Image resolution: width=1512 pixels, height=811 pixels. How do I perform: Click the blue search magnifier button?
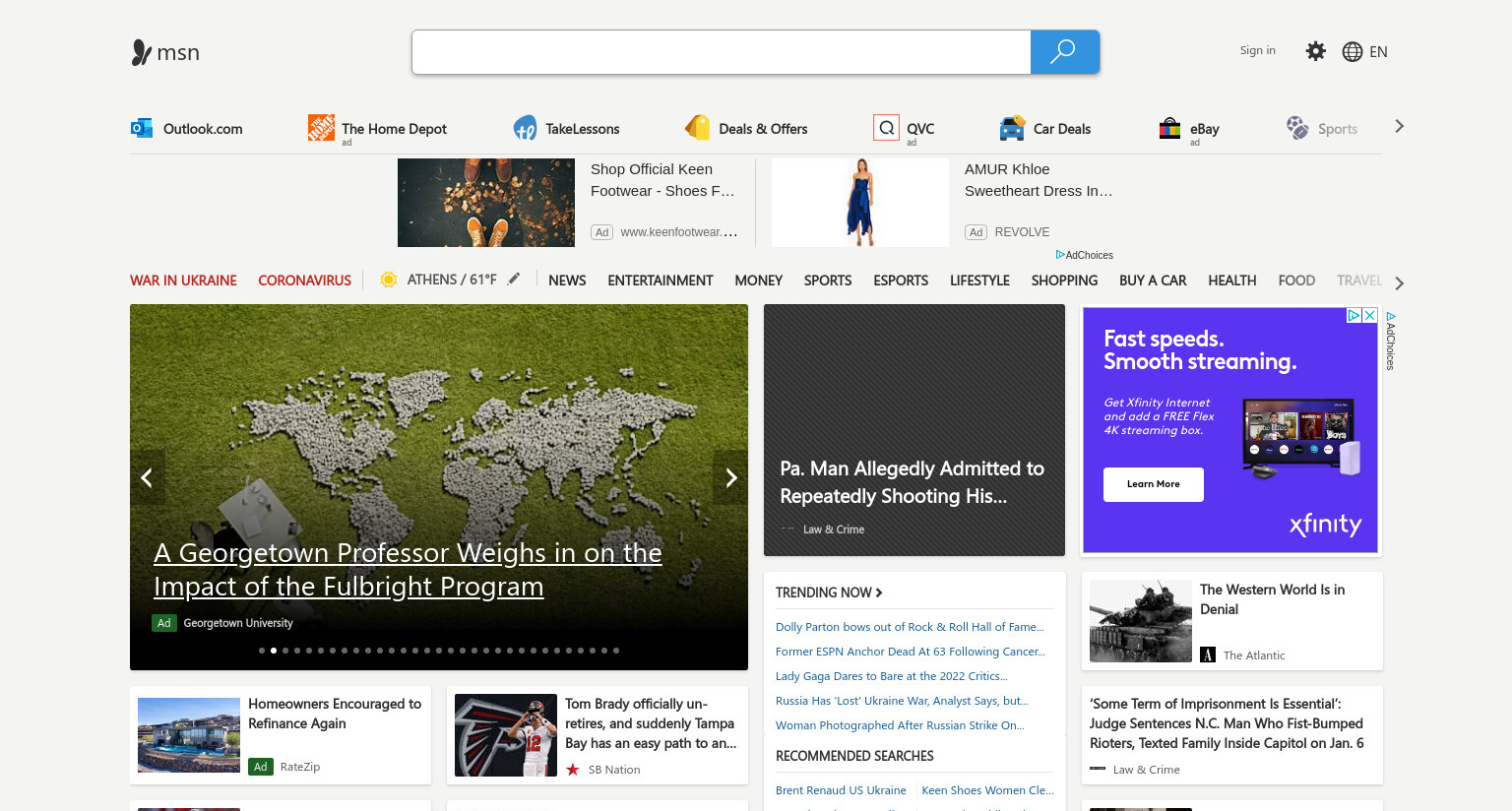1064,52
